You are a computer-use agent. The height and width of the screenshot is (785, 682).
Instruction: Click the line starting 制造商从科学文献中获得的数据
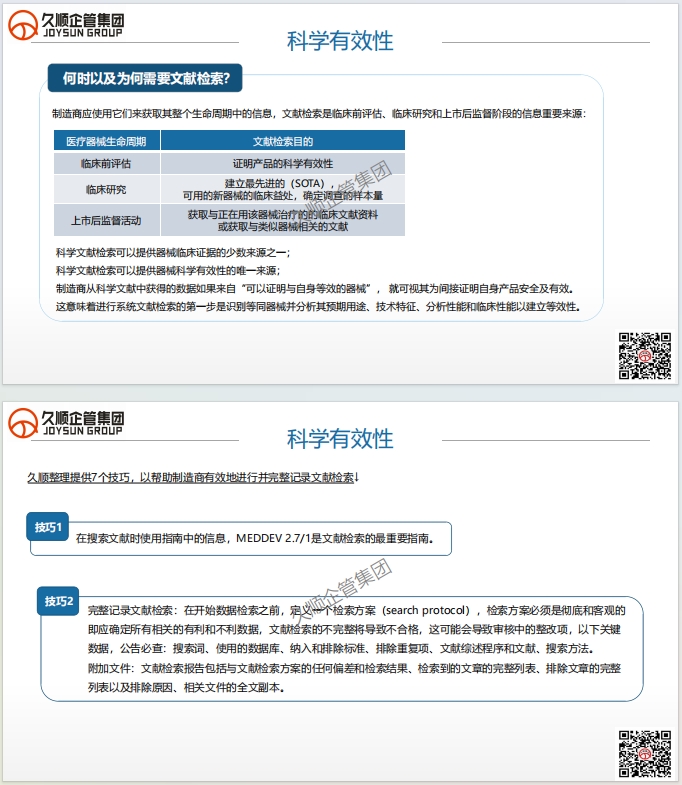point(315,288)
